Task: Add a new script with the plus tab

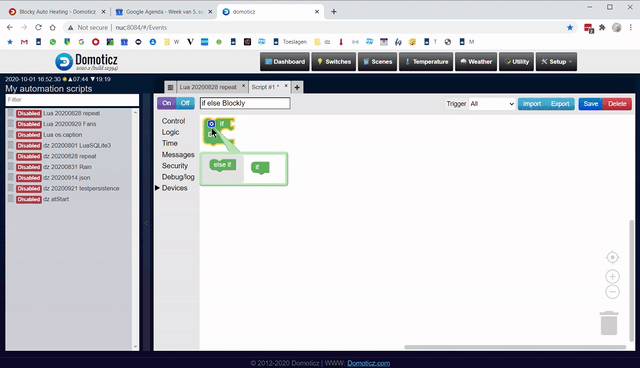Action: 297,87
